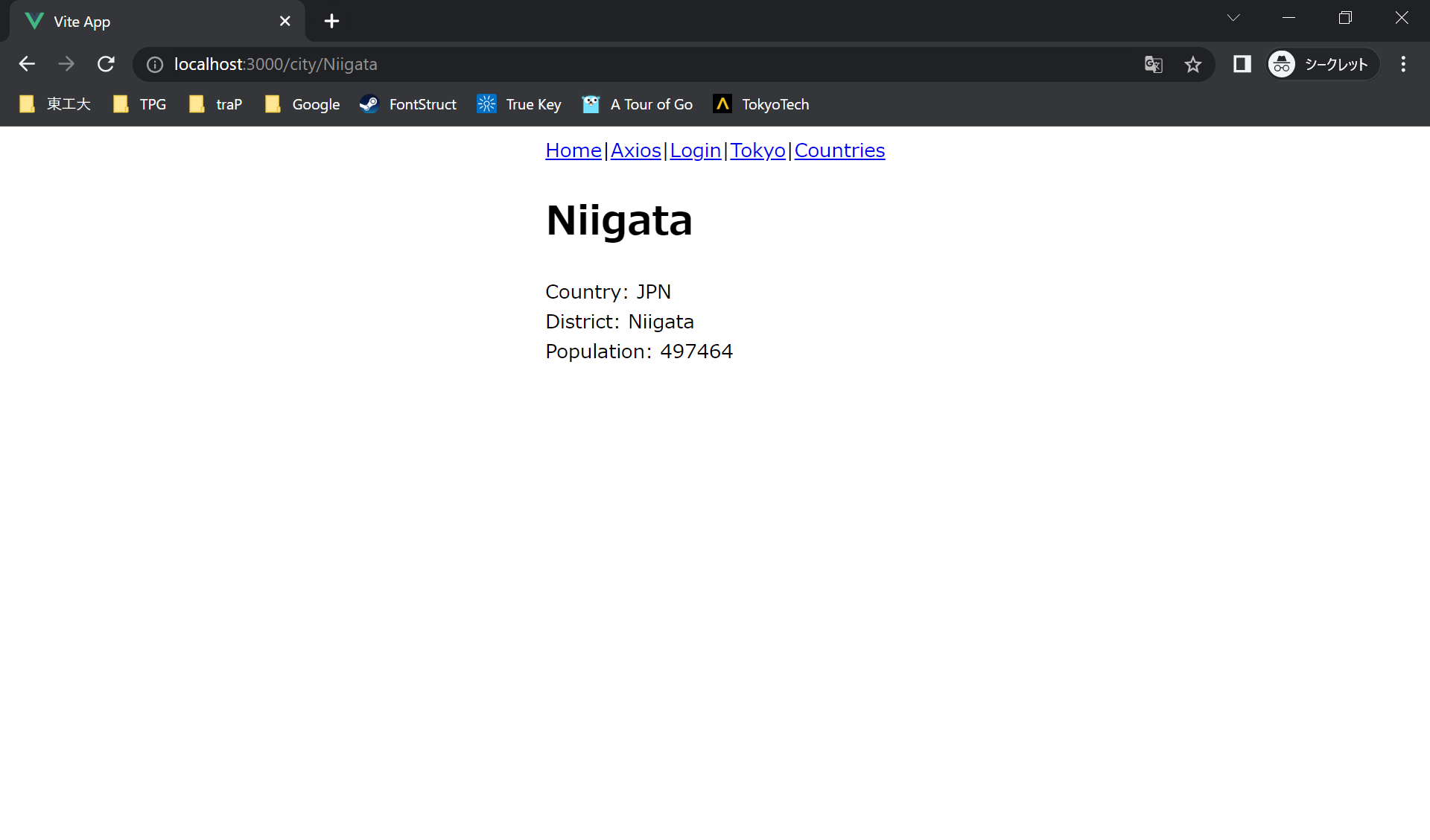Open the Tokyo city link
This screenshot has width=1430, height=840.
click(757, 150)
